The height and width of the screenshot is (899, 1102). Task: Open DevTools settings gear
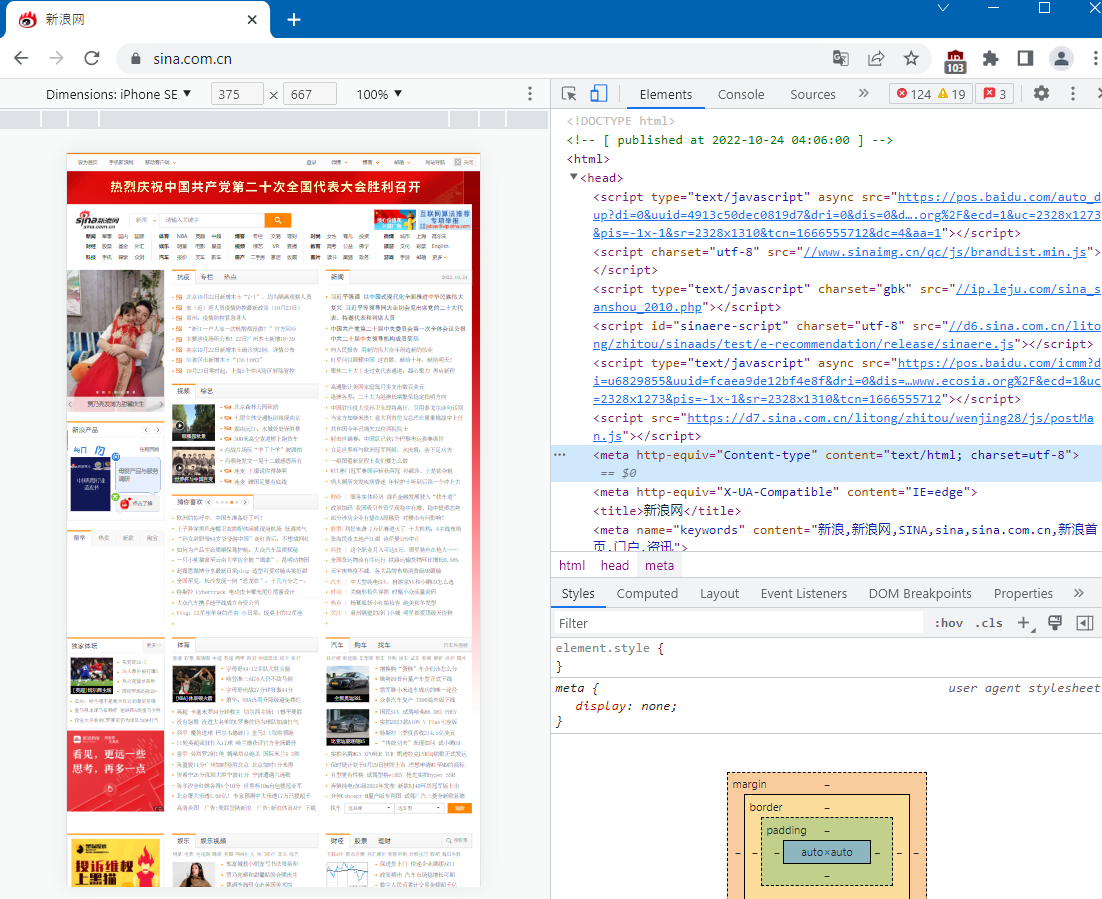pyautogui.click(x=1042, y=93)
